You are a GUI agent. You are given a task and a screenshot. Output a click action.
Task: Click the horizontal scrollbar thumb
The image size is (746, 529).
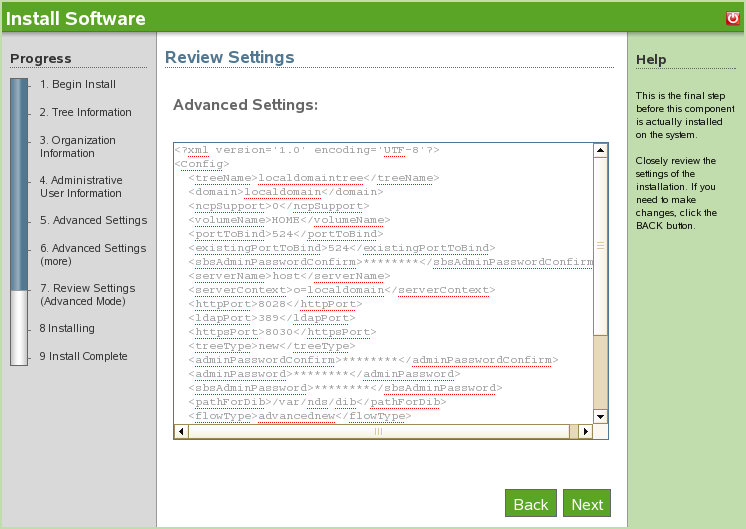[x=379, y=431]
